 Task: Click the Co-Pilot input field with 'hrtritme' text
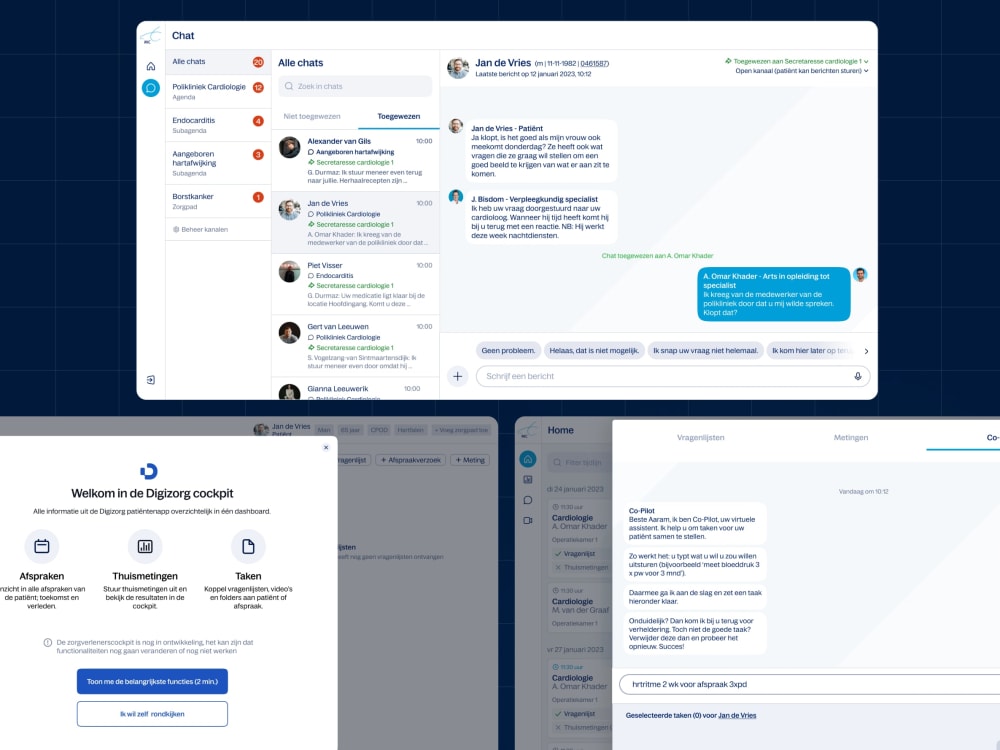[809, 684]
